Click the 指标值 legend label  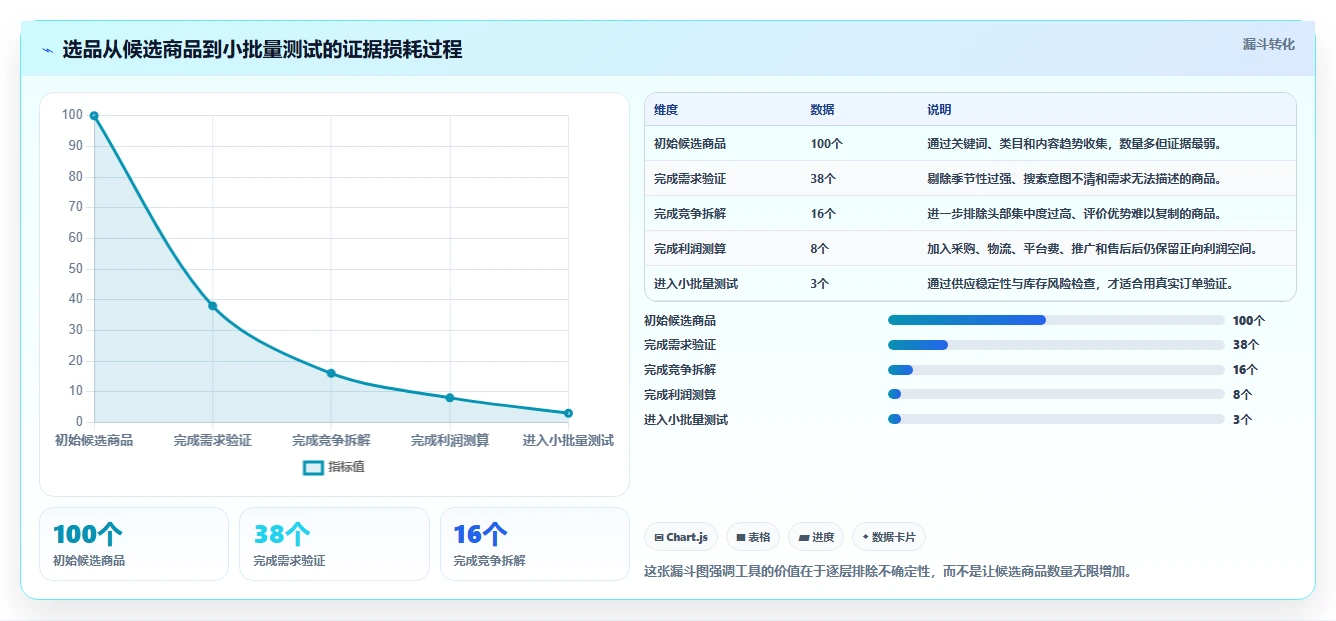(x=347, y=467)
